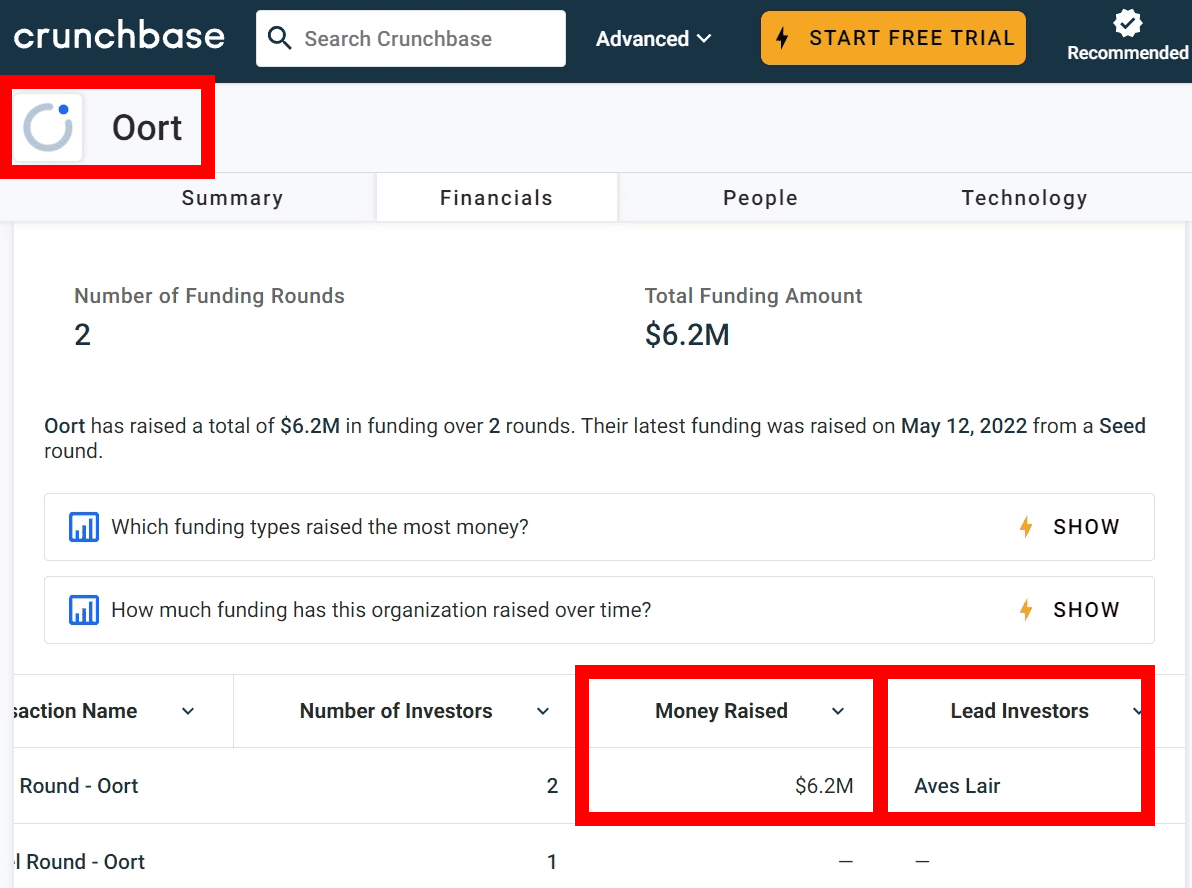
Task: Click the Crunchbase logo
Action: pos(119,38)
